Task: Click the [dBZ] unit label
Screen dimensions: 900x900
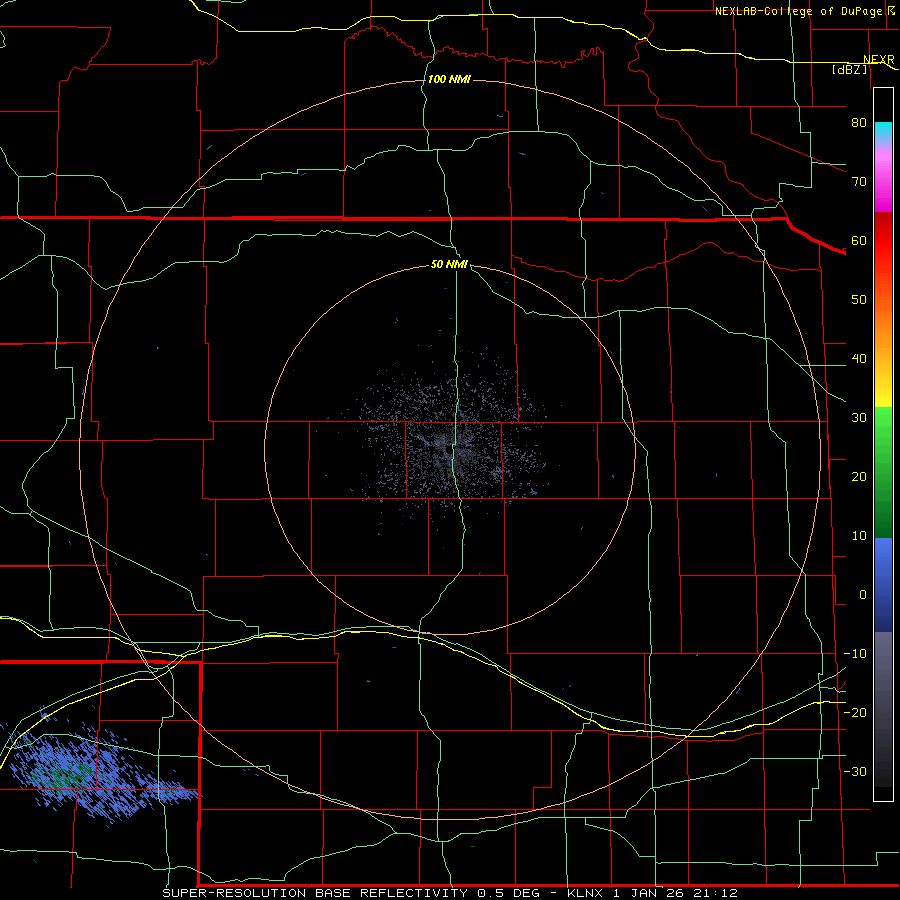Action: pyautogui.click(x=849, y=69)
